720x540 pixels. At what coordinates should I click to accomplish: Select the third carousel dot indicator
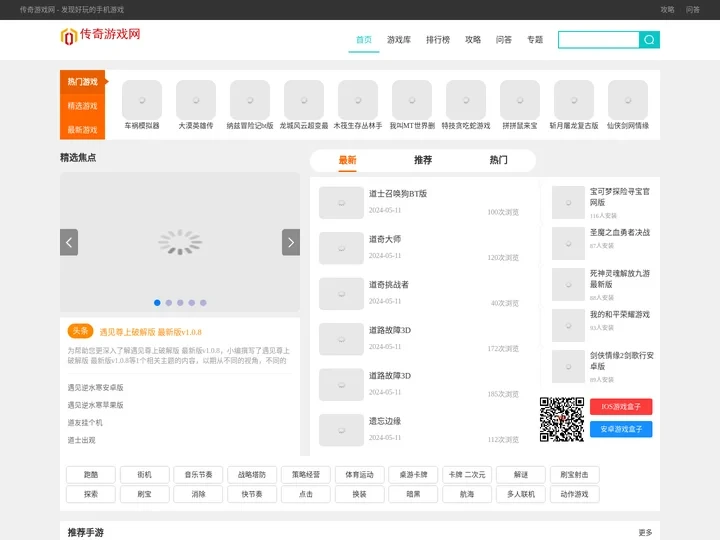[x=180, y=303]
